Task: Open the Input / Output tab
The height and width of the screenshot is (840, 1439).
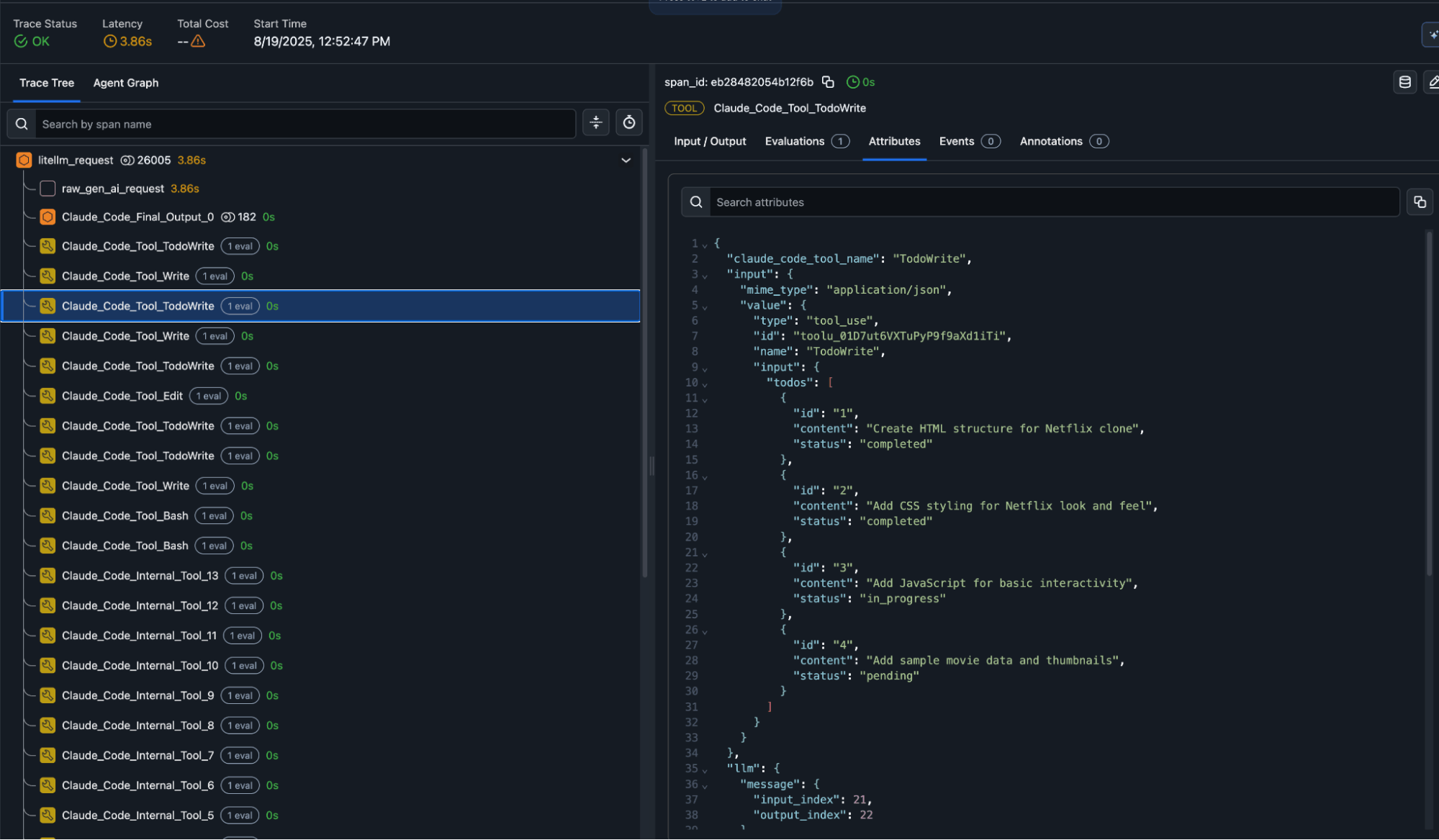Action: 709,141
